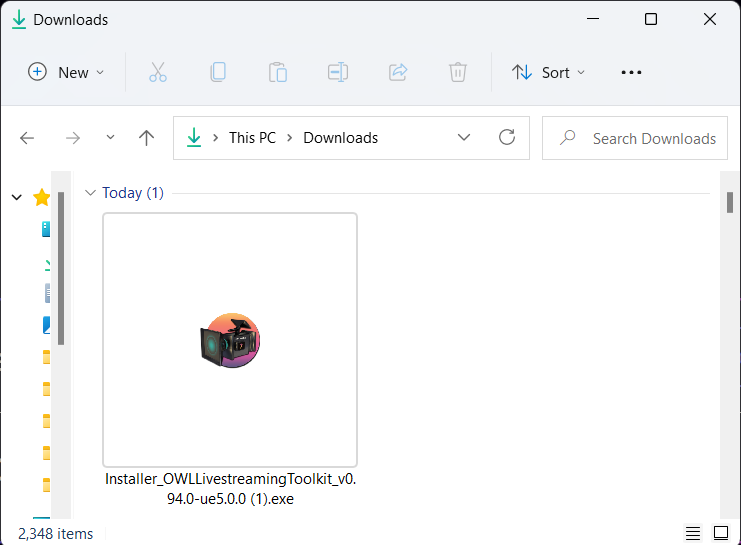Go forward with the right arrow

point(73,138)
